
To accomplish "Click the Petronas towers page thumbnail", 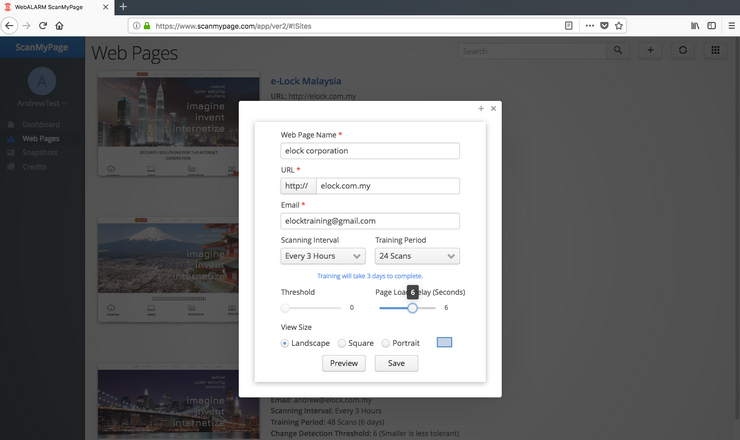I will [x=178, y=124].
